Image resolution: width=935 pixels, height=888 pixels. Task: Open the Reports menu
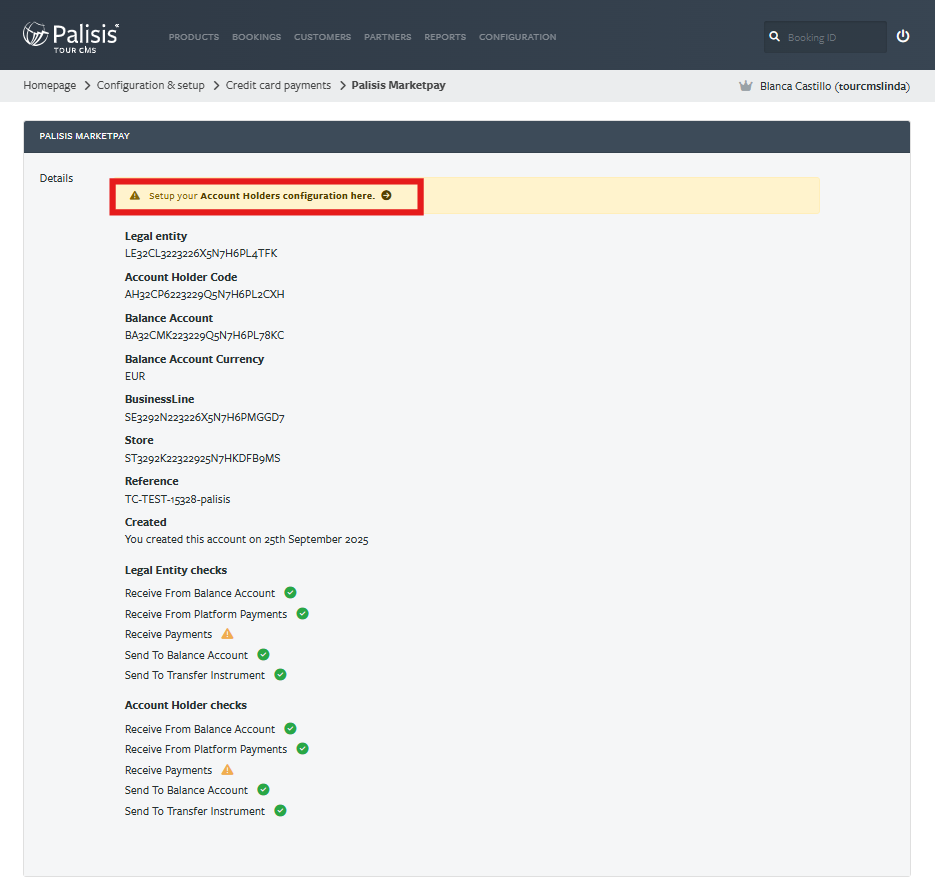(x=445, y=37)
